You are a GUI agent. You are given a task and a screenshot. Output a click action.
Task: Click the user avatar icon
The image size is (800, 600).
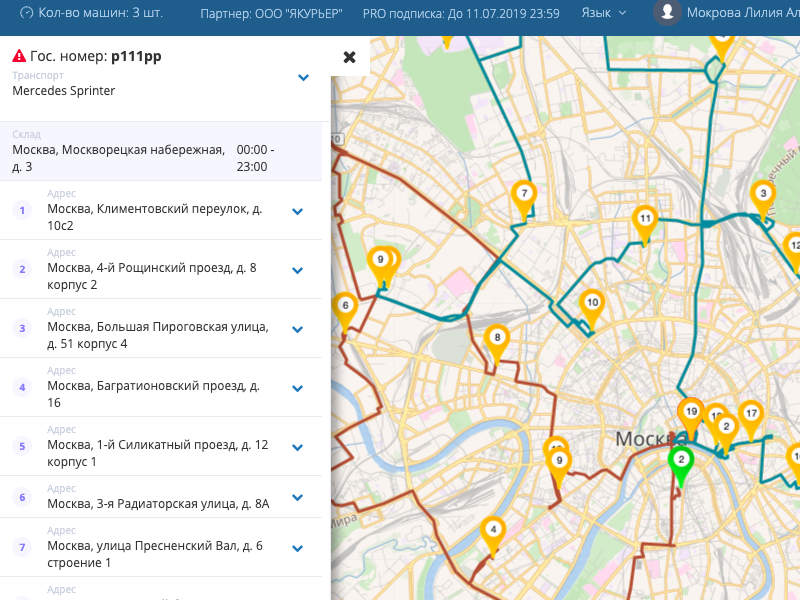tap(667, 13)
